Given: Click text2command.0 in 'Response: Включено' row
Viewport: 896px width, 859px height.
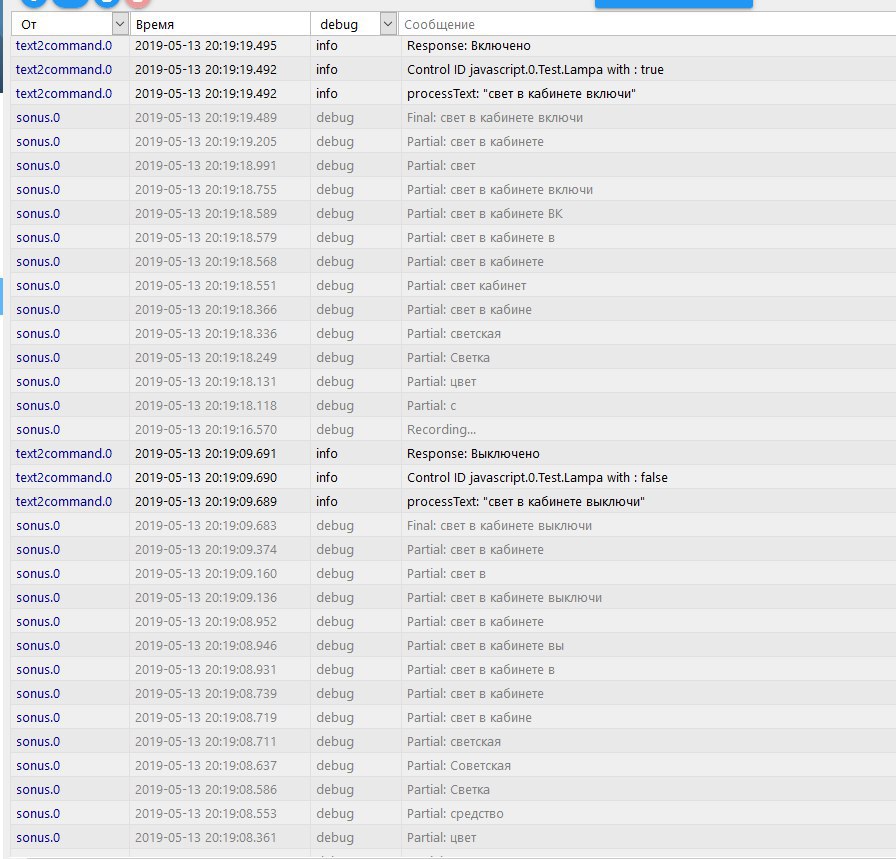Looking at the screenshot, I should [x=64, y=46].
